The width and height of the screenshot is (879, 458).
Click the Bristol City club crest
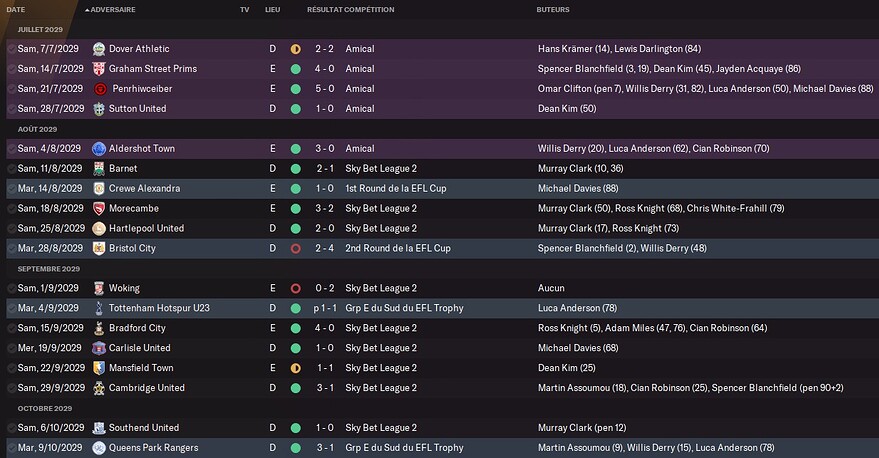point(99,248)
